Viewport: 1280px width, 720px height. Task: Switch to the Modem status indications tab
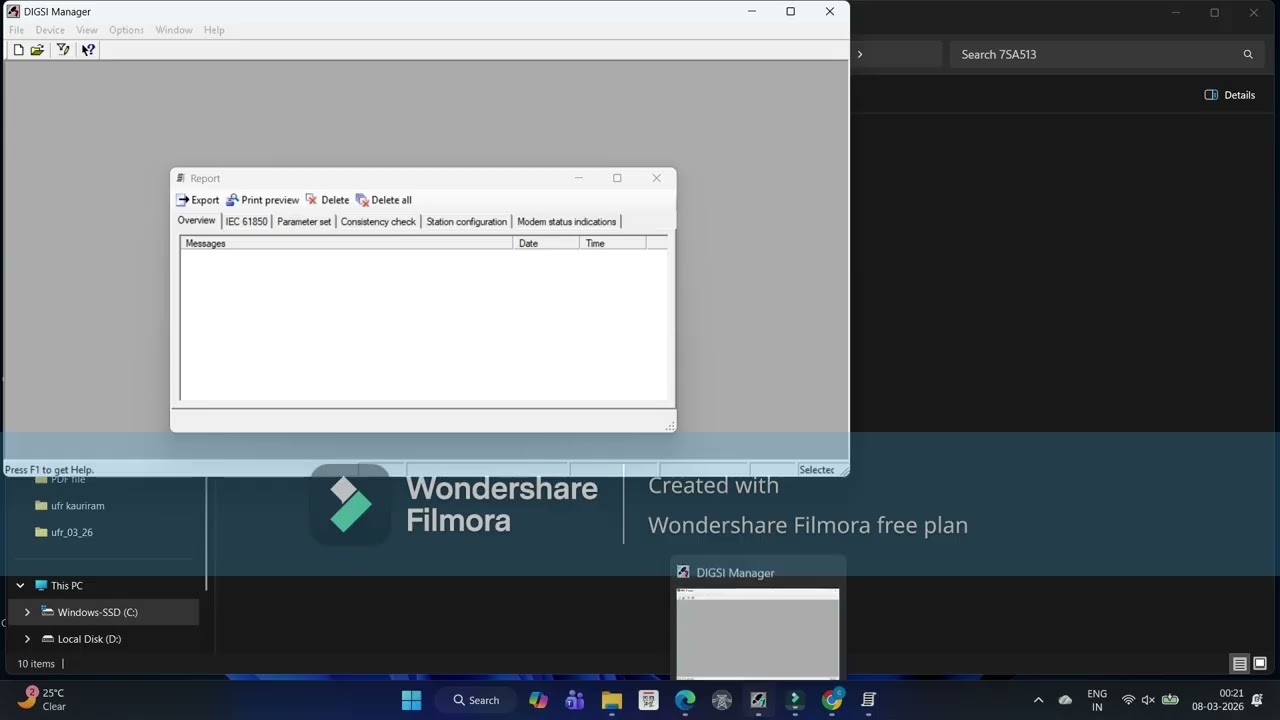(566, 222)
